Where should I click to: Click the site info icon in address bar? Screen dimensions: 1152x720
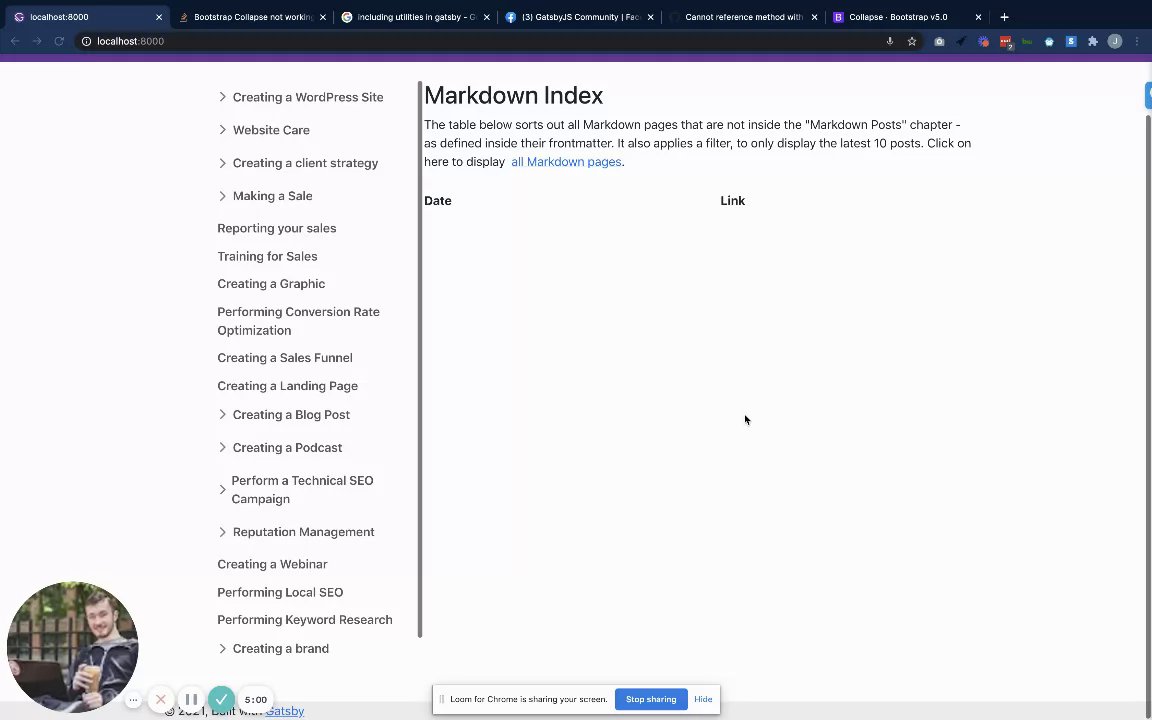click(86, 41)
